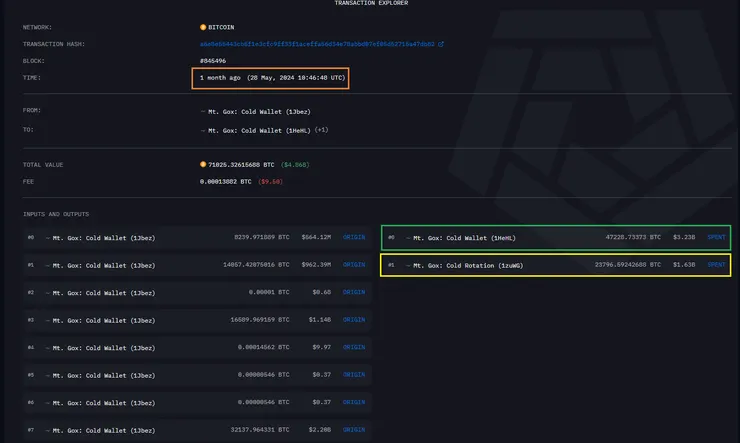Image resolution: width=740 pixels, height=443 pixels.
Task: Open input #7 Mt. Gox Cold Wallet entity
Action: (x=104, y=430)
